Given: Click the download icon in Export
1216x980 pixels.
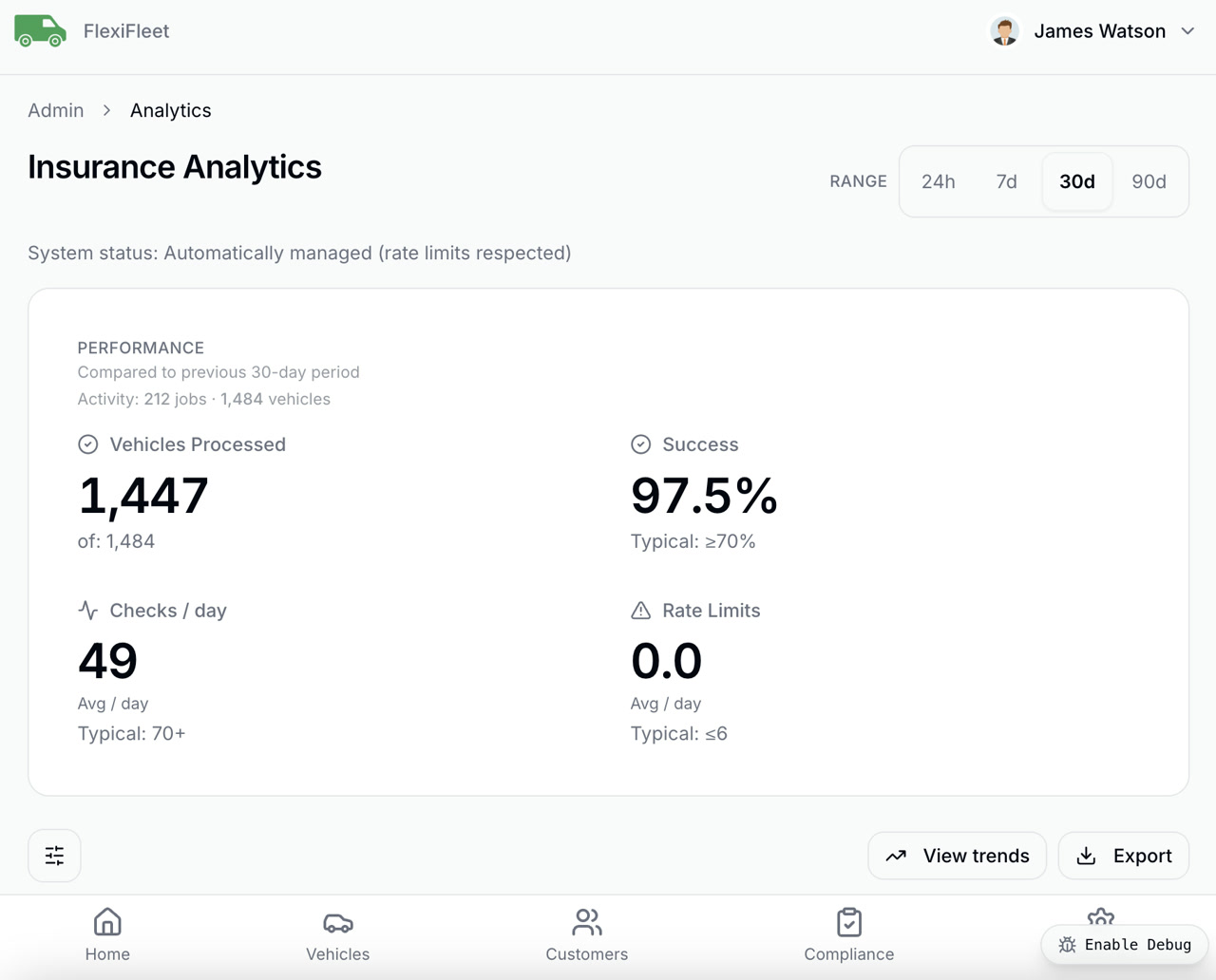Looking at the screenshot, I should tap(1087, 856).
